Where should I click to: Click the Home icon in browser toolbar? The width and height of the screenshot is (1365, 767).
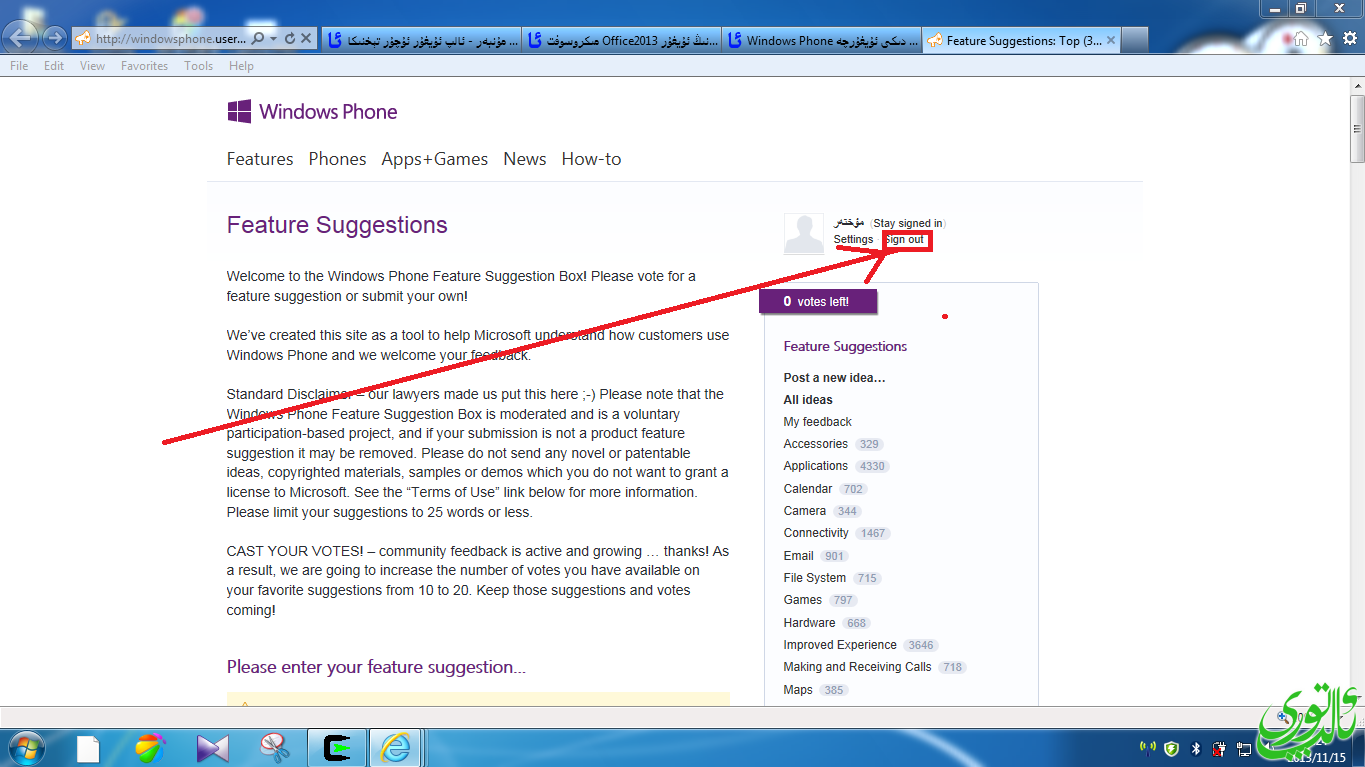(x=1301, y=39)
